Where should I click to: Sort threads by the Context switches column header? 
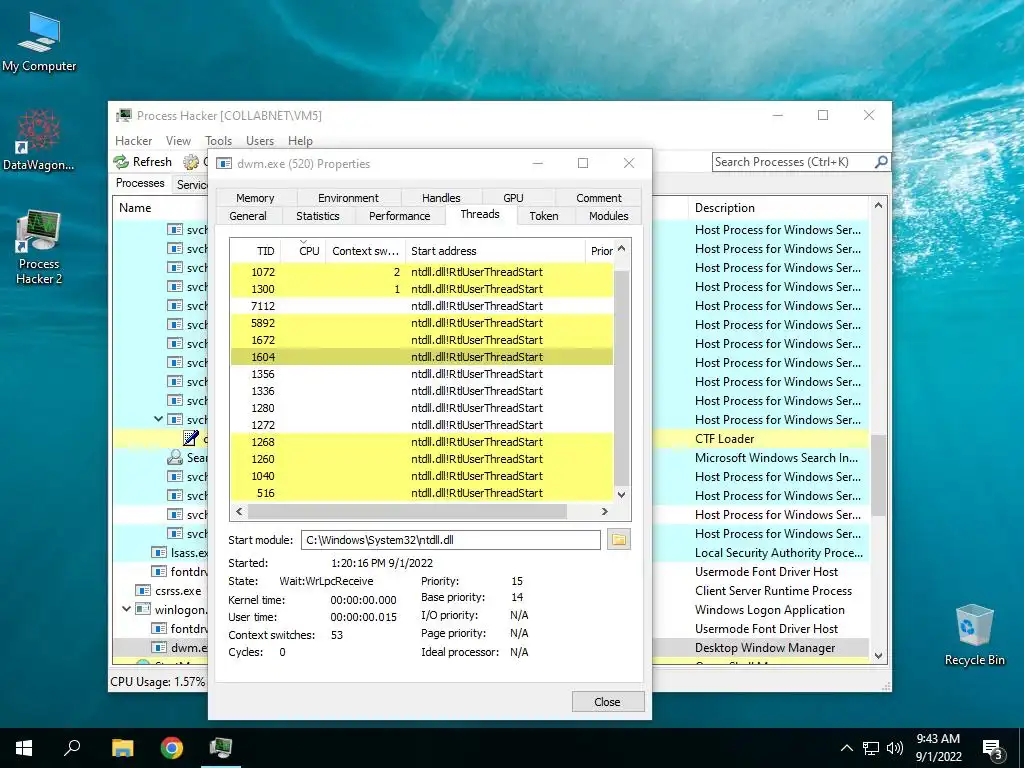[364, 251]
